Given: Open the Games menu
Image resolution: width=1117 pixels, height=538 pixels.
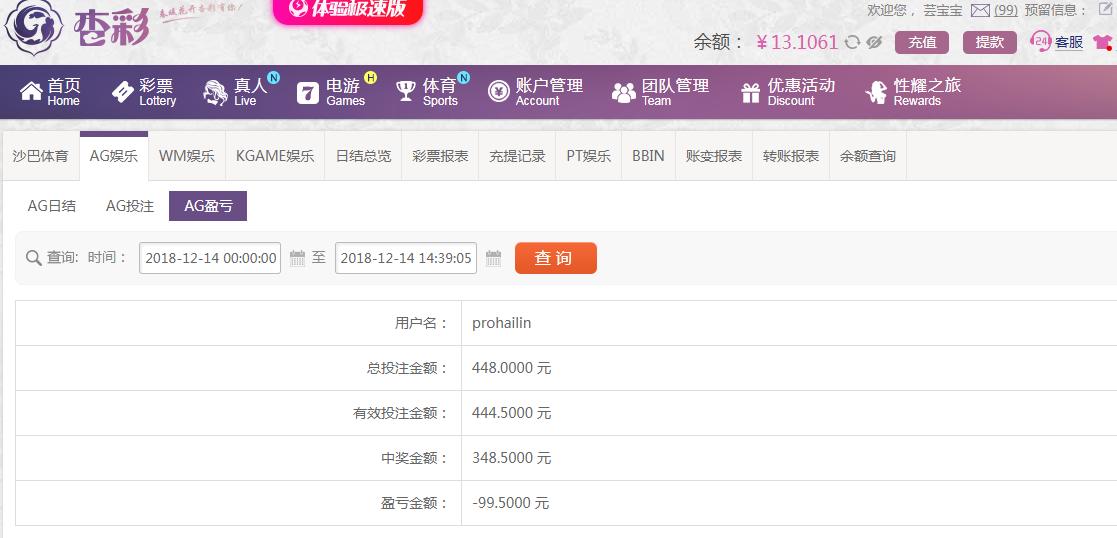Looking at the screenshot, I should (333, 92).
